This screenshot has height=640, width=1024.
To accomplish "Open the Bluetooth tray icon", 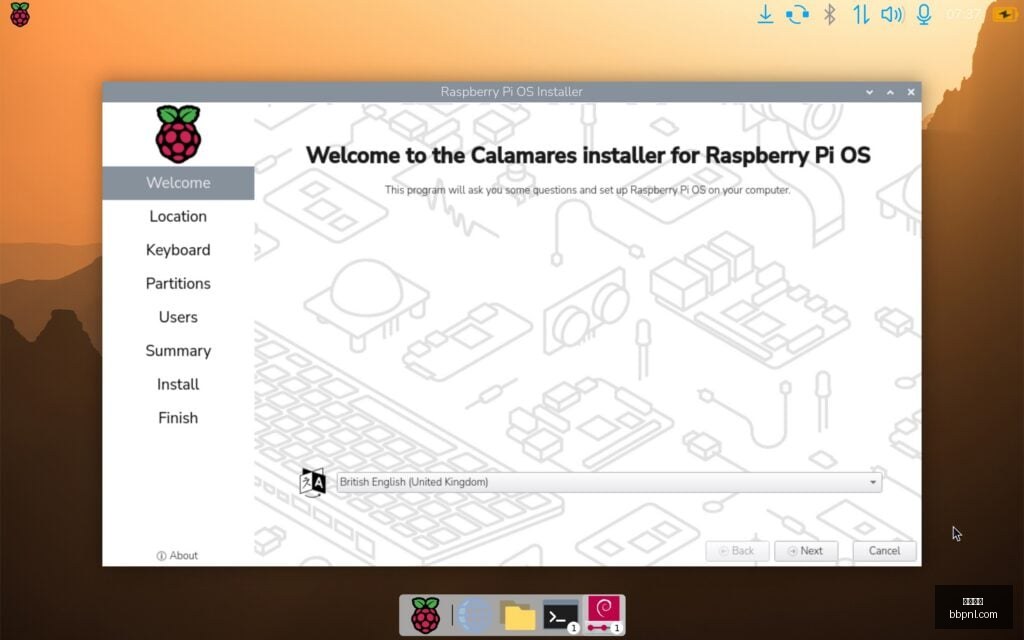I will (829, 14).
